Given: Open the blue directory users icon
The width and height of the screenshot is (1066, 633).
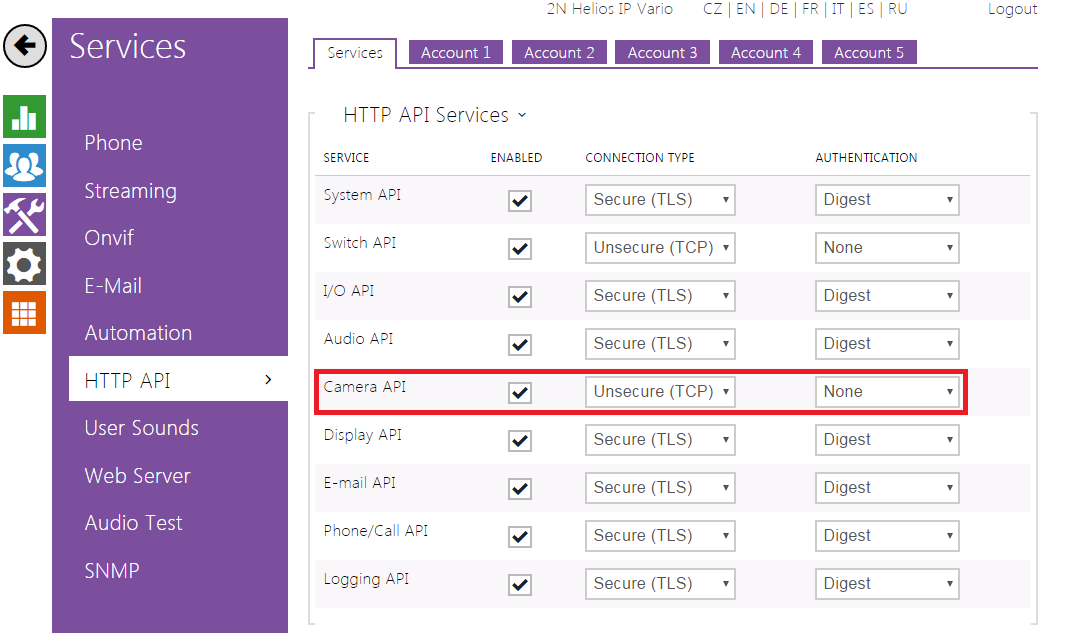Looking at the screenshot, I should pyautogui.click(x=24, y=166).
